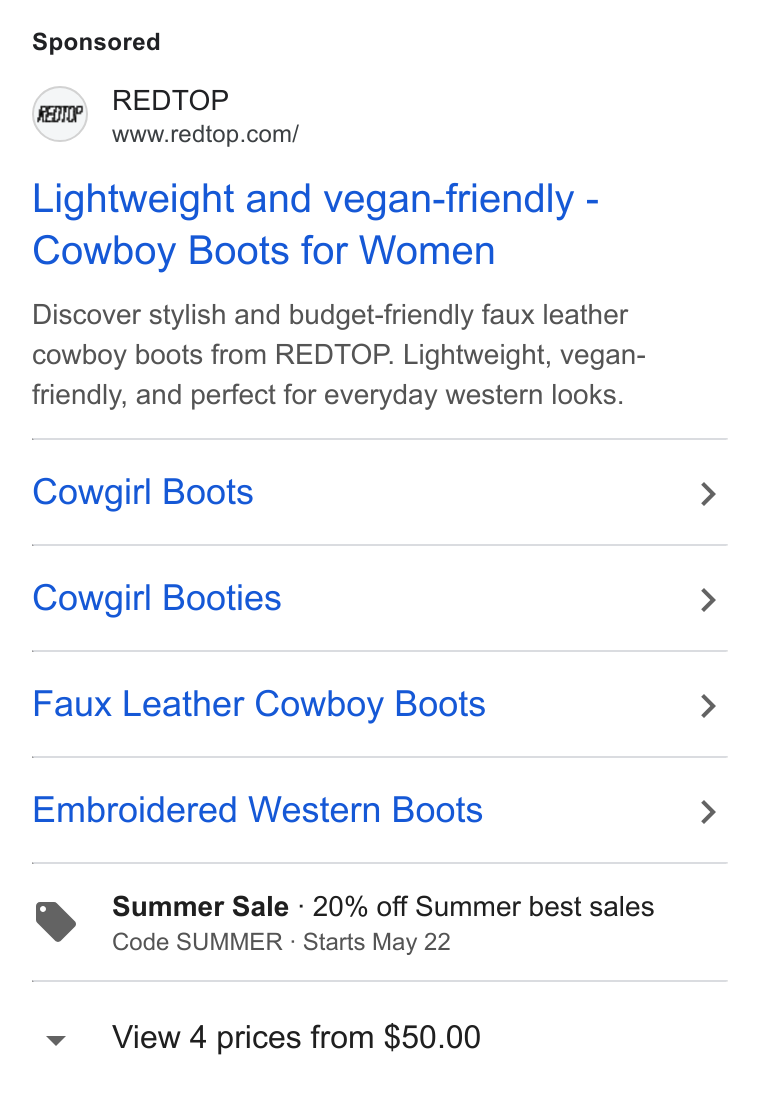The width and height of the screenshot is (760, 1098).
Task: Click the chevron beside Cowgirl Booties
Action: [709, 600]
